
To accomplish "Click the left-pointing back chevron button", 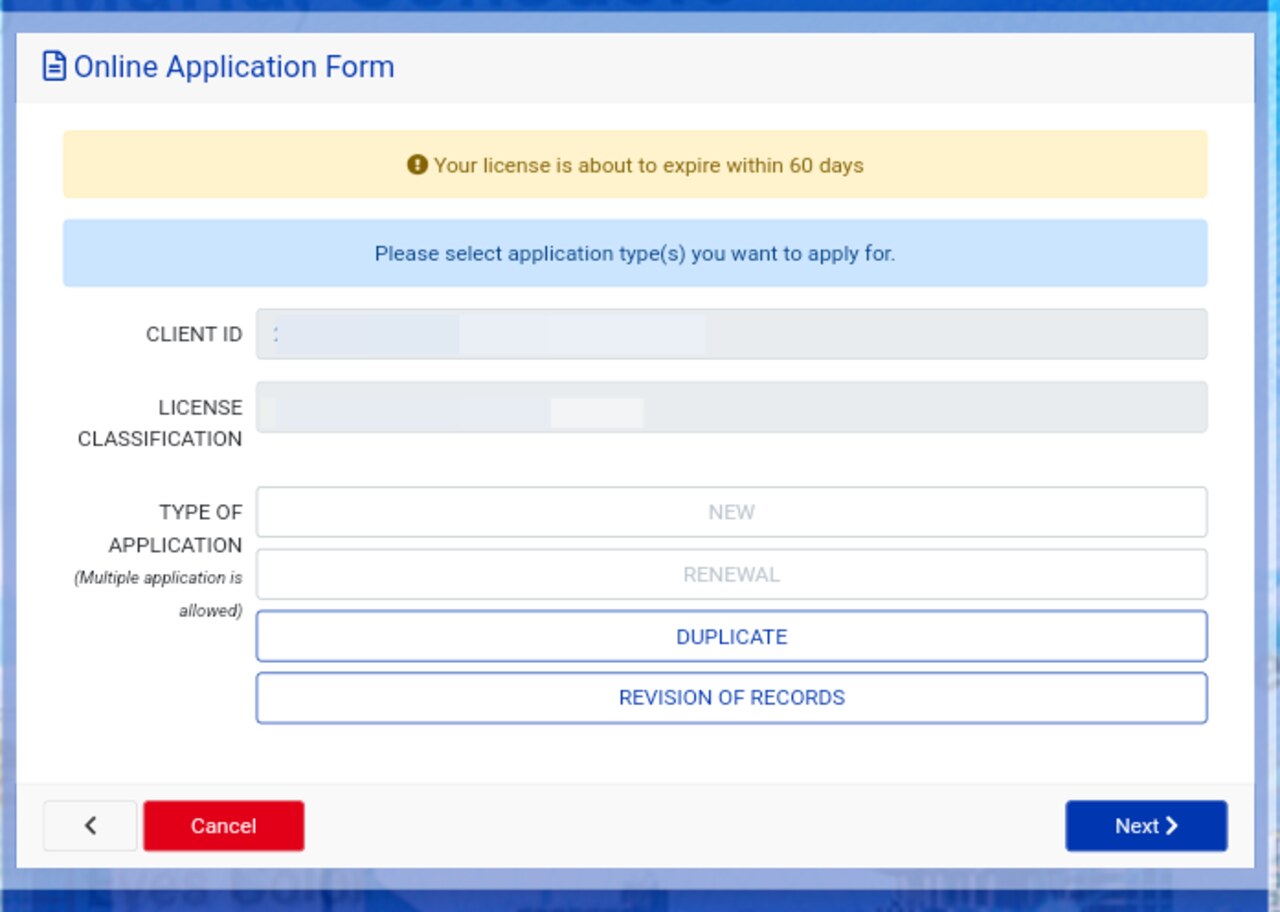I will 89,826.
